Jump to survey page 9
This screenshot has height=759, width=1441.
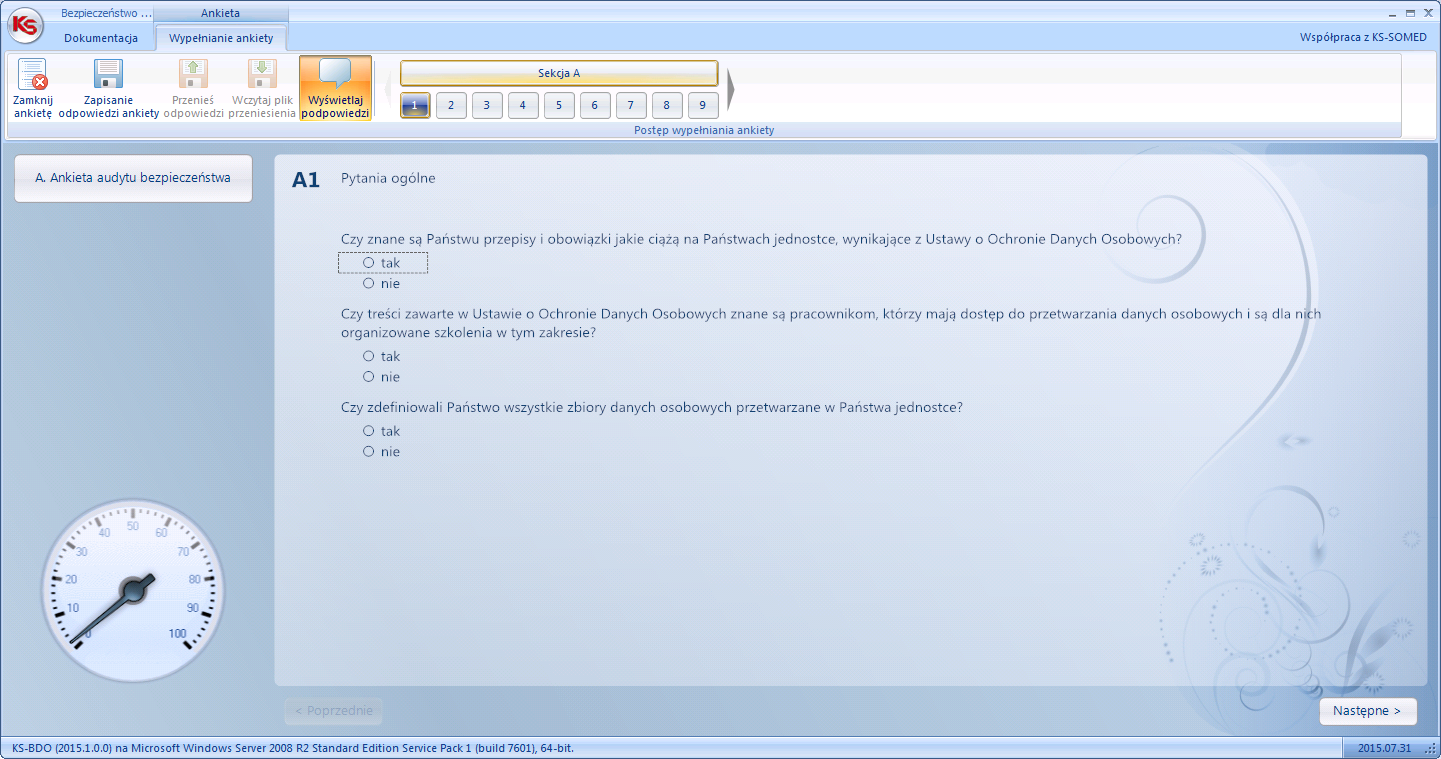point(703,105)
